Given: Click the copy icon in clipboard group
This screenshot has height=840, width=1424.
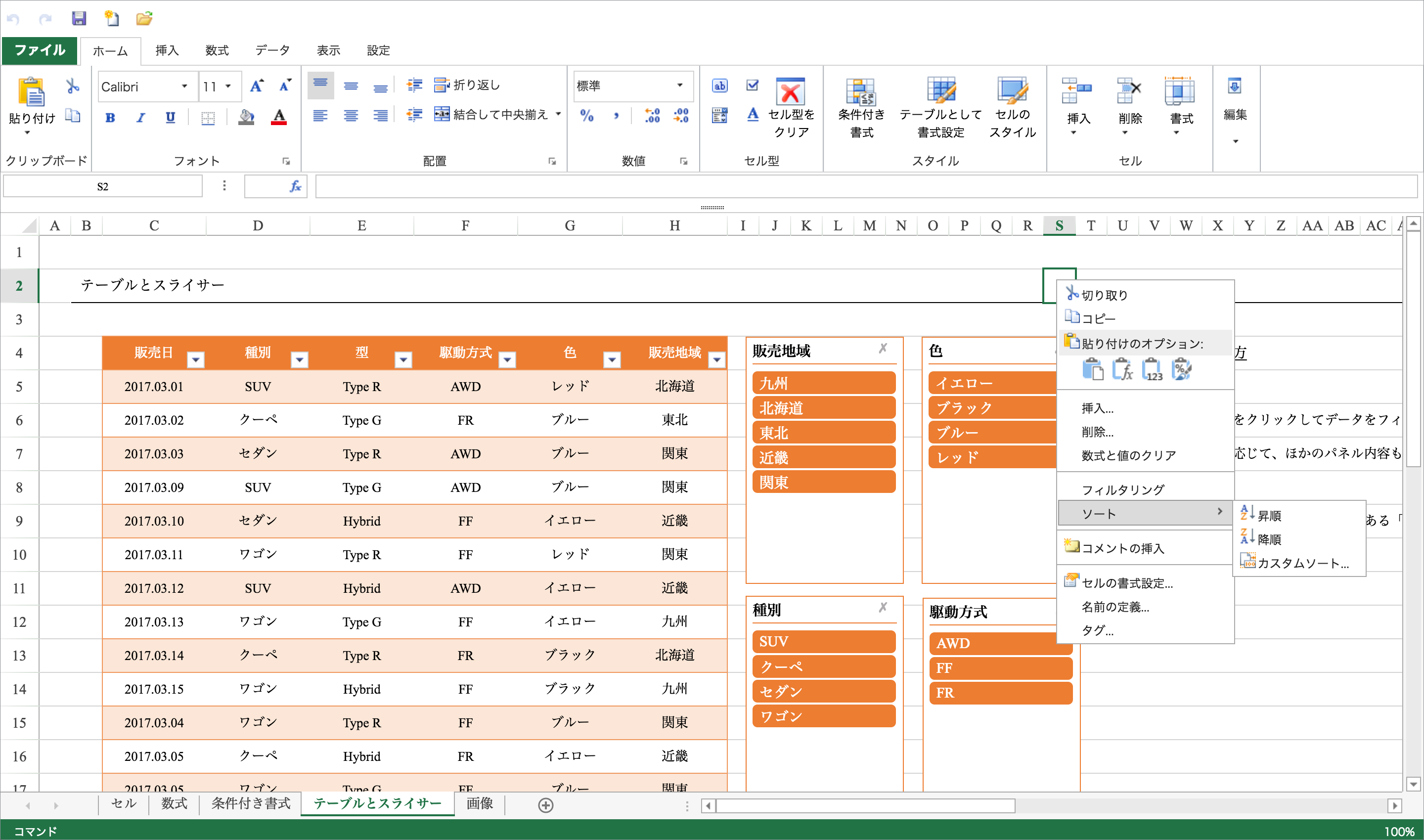Looking at the screenshot, I should pyautogui.click(x=73, y=116).
